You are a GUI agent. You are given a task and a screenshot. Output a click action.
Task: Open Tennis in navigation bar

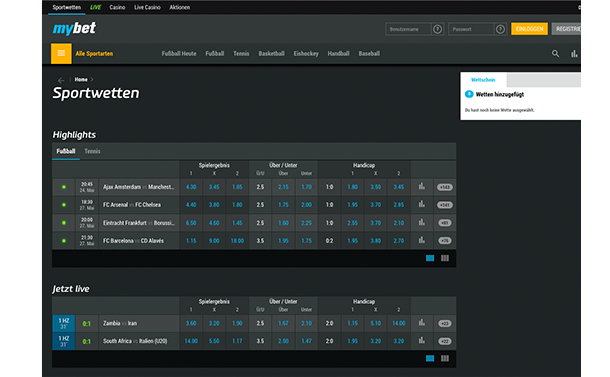pos(241,54)
